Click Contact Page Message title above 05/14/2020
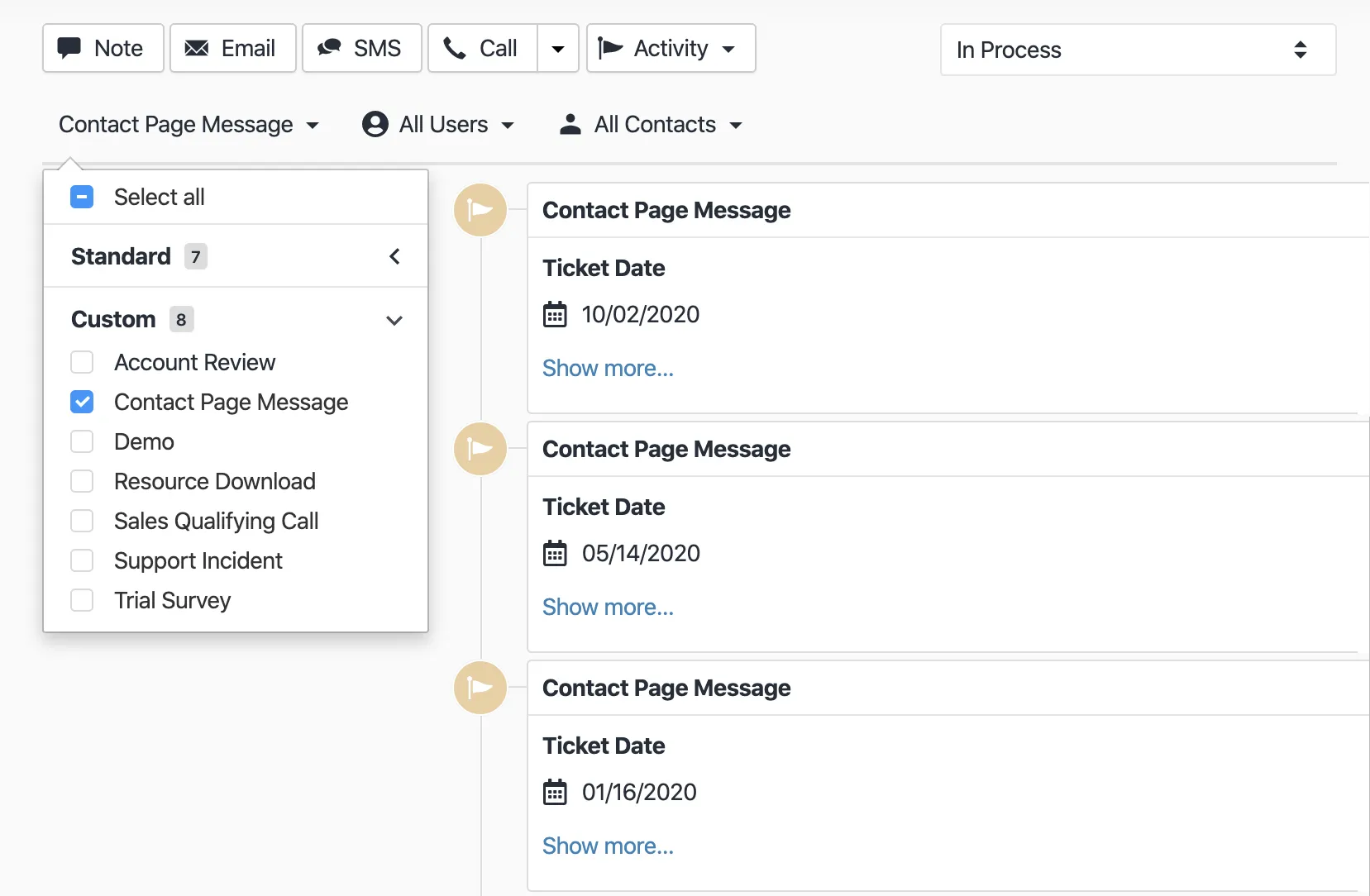Viewport: 1370px width, 896px height. click(666, 449)
